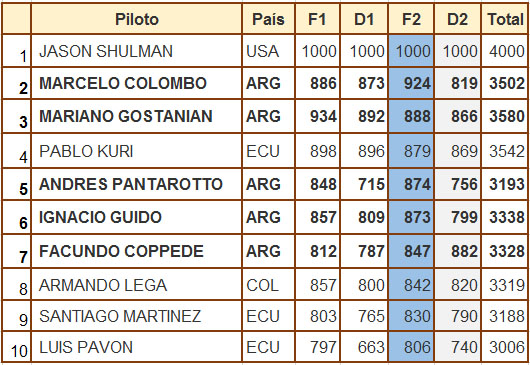Image resolution: width=530 pixels, height=365 pixels.
Task: Select the blue F2 cell showing 924
Action: pos(411,83)
